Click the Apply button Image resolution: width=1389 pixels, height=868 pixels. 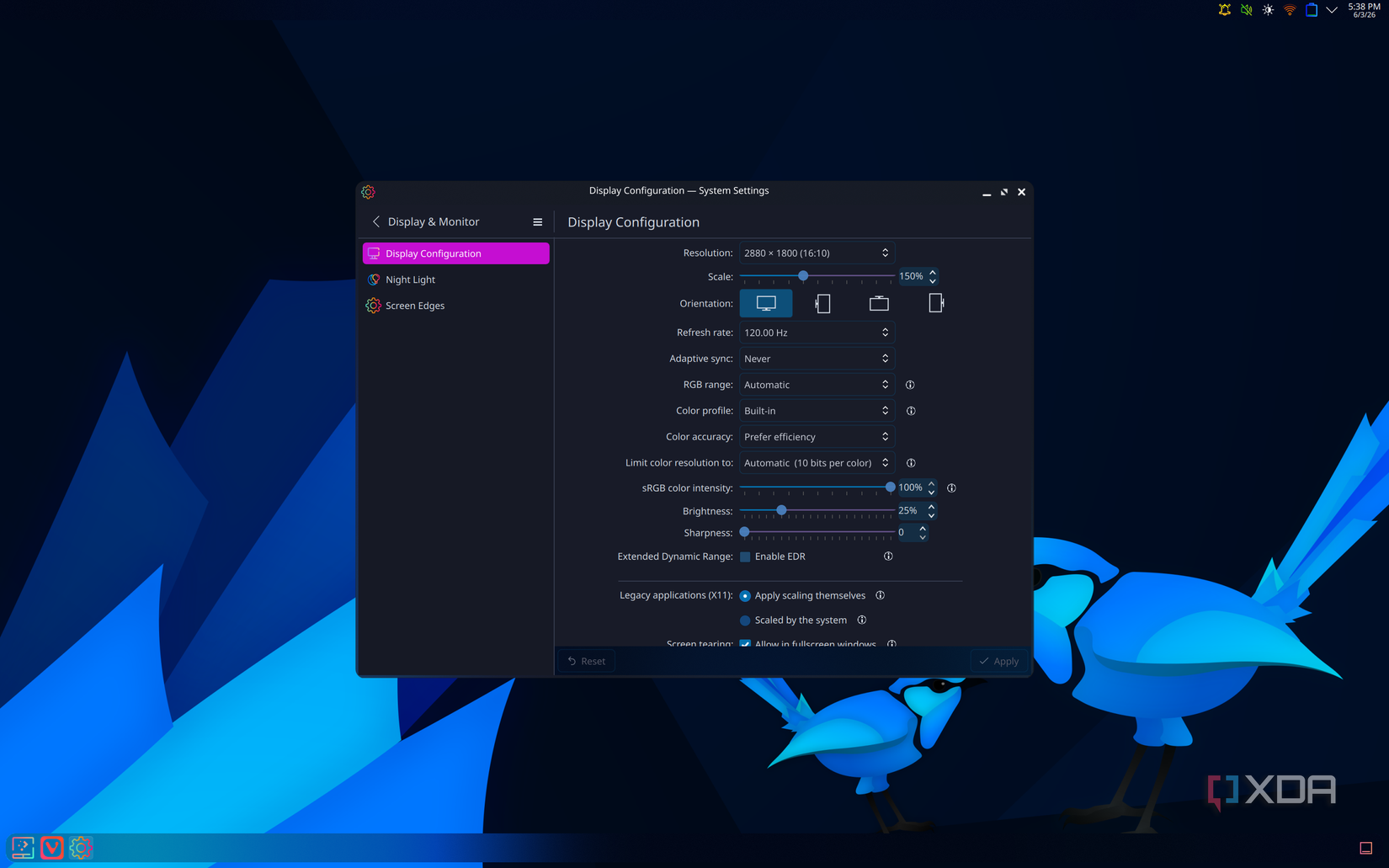(x=999, y=661)
